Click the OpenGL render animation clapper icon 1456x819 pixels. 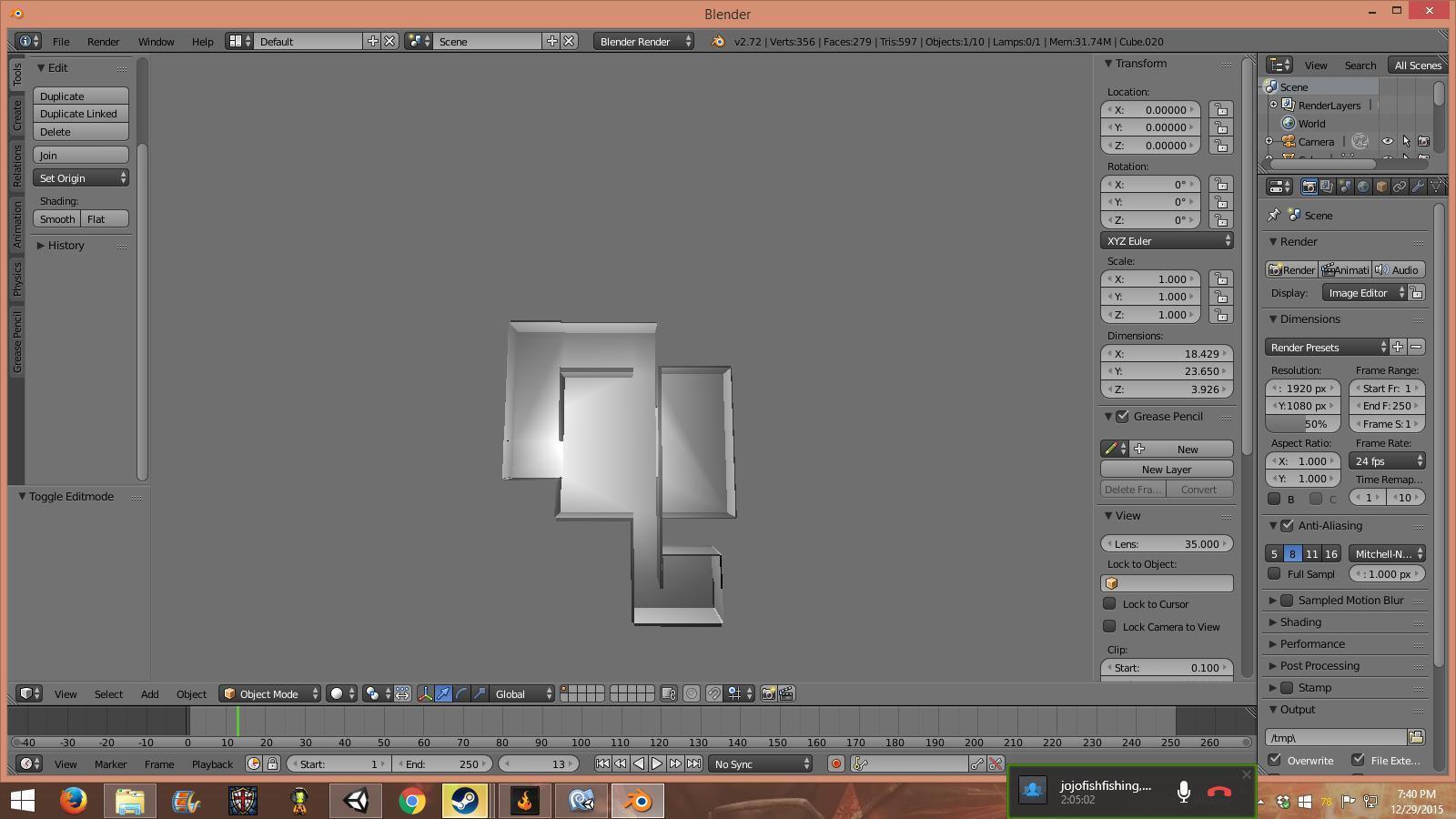786,693
